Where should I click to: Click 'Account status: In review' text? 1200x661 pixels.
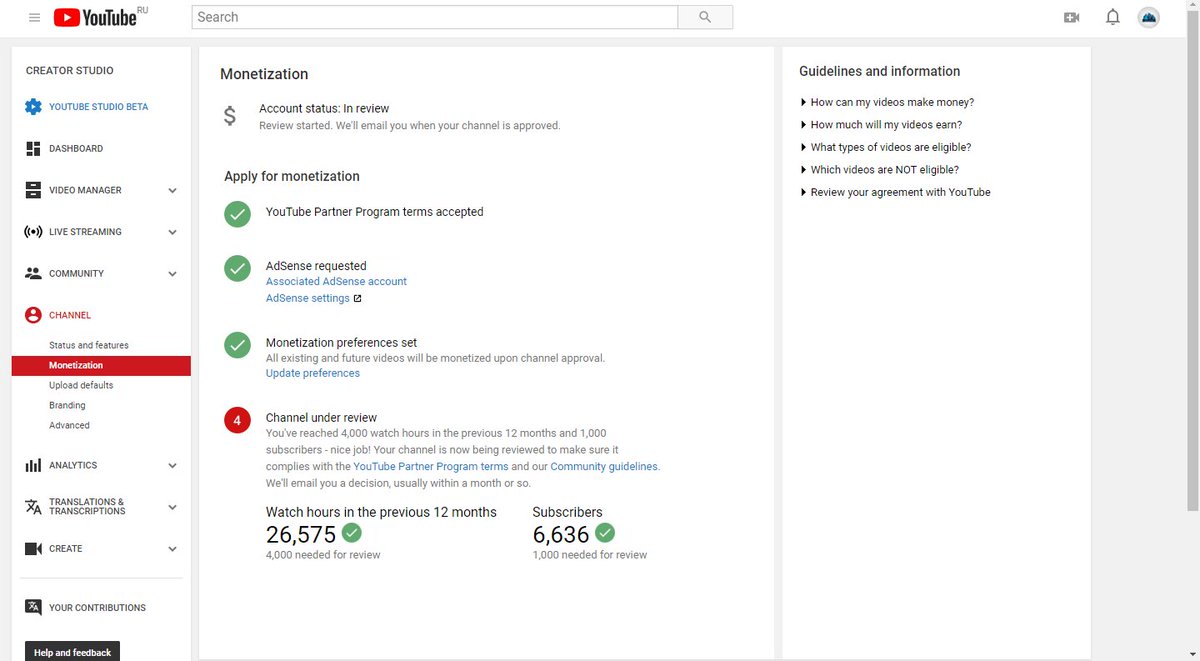(x=324, y=108)
